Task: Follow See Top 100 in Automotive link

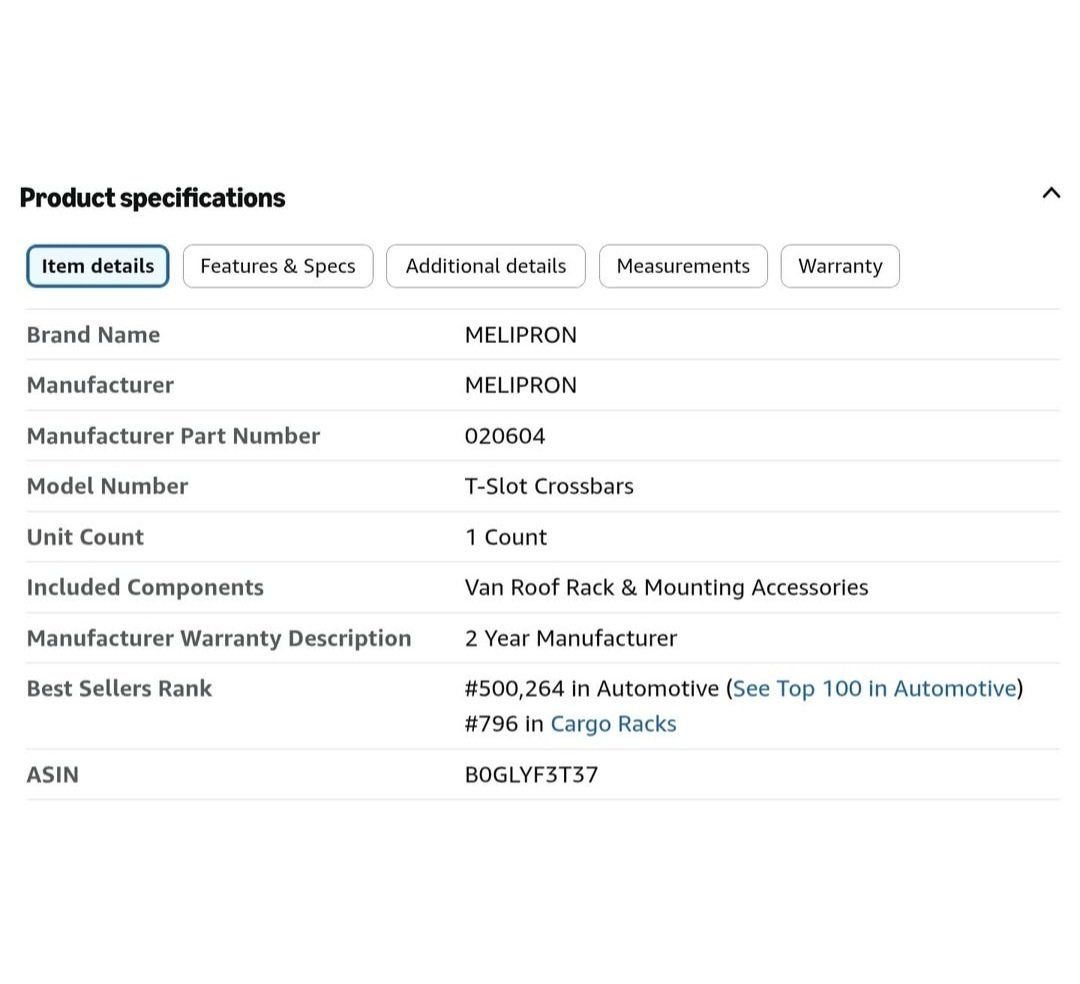Action: click(x=875, y=689)
